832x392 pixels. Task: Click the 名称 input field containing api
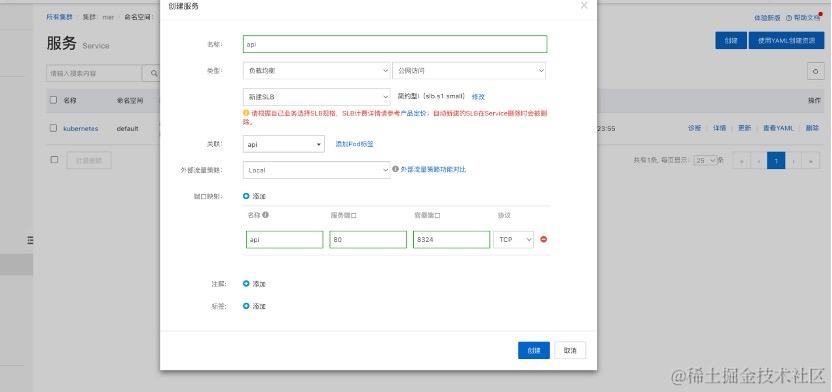[395, 44]
